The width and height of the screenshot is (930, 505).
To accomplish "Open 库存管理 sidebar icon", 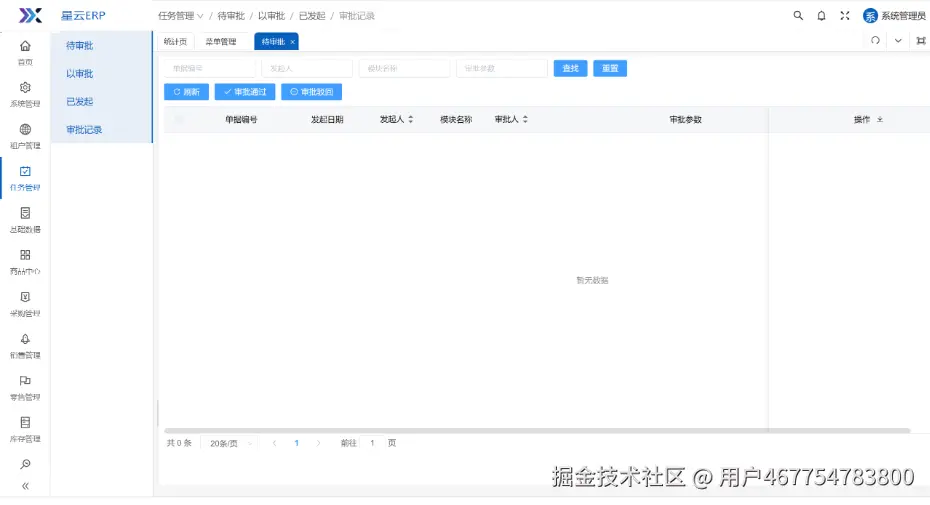I will (25, 423).
